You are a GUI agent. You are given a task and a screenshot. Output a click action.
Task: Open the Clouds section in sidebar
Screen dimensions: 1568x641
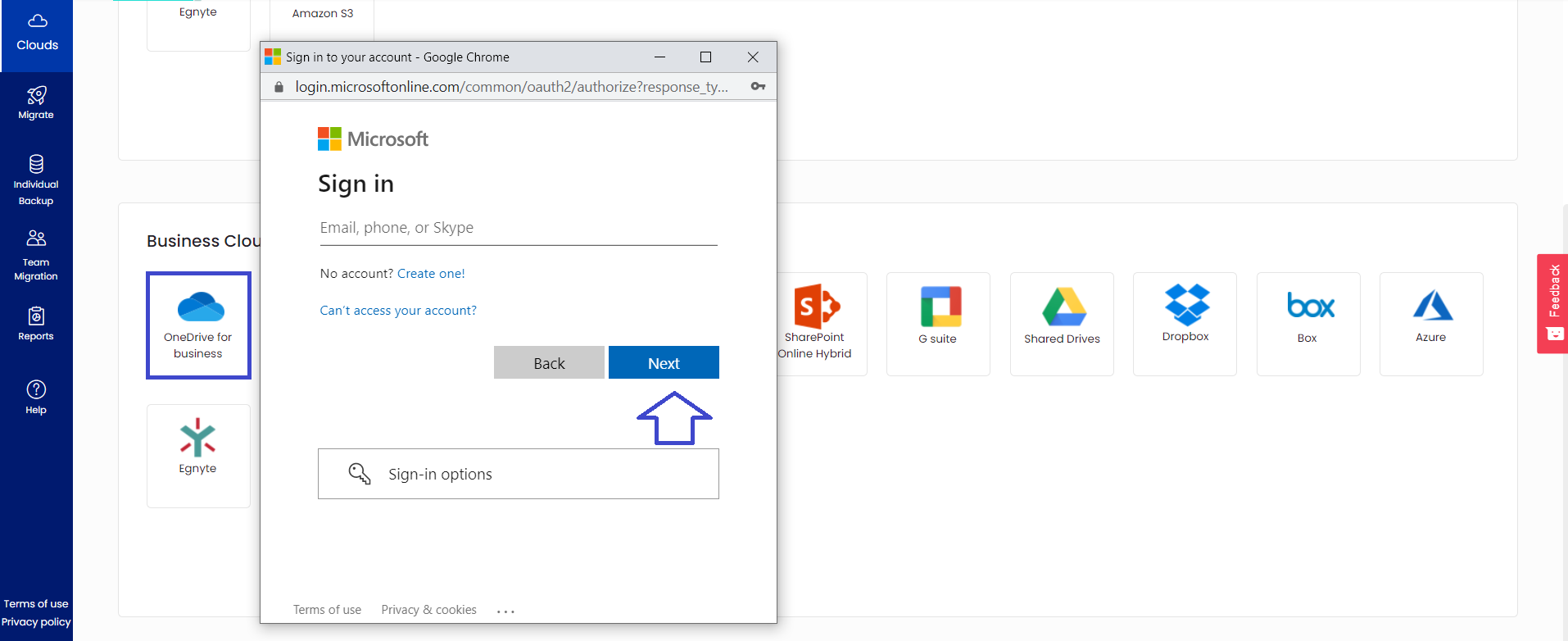click(x=37, y=34)
